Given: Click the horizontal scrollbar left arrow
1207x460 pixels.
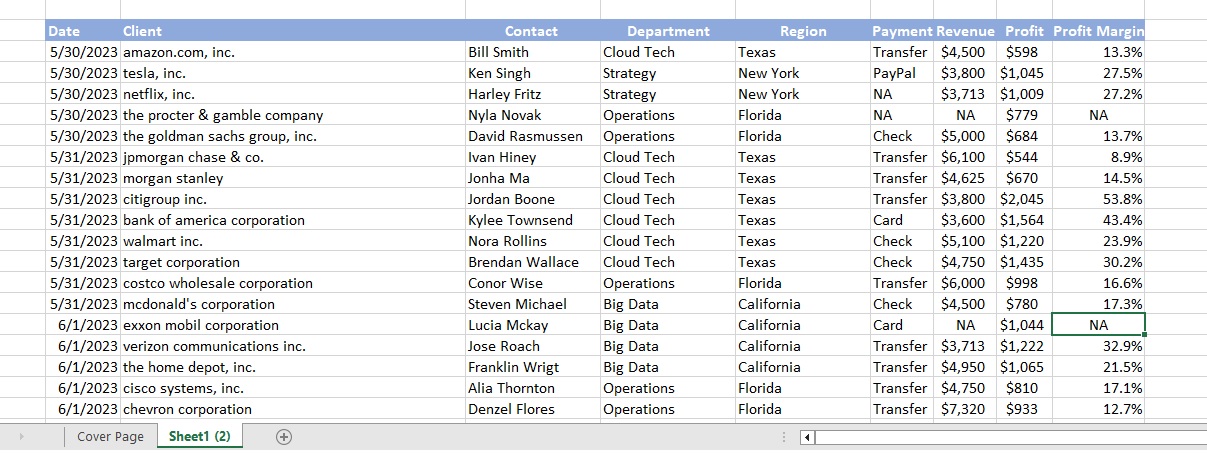Looking at the screenshot, I should [810, 437].
